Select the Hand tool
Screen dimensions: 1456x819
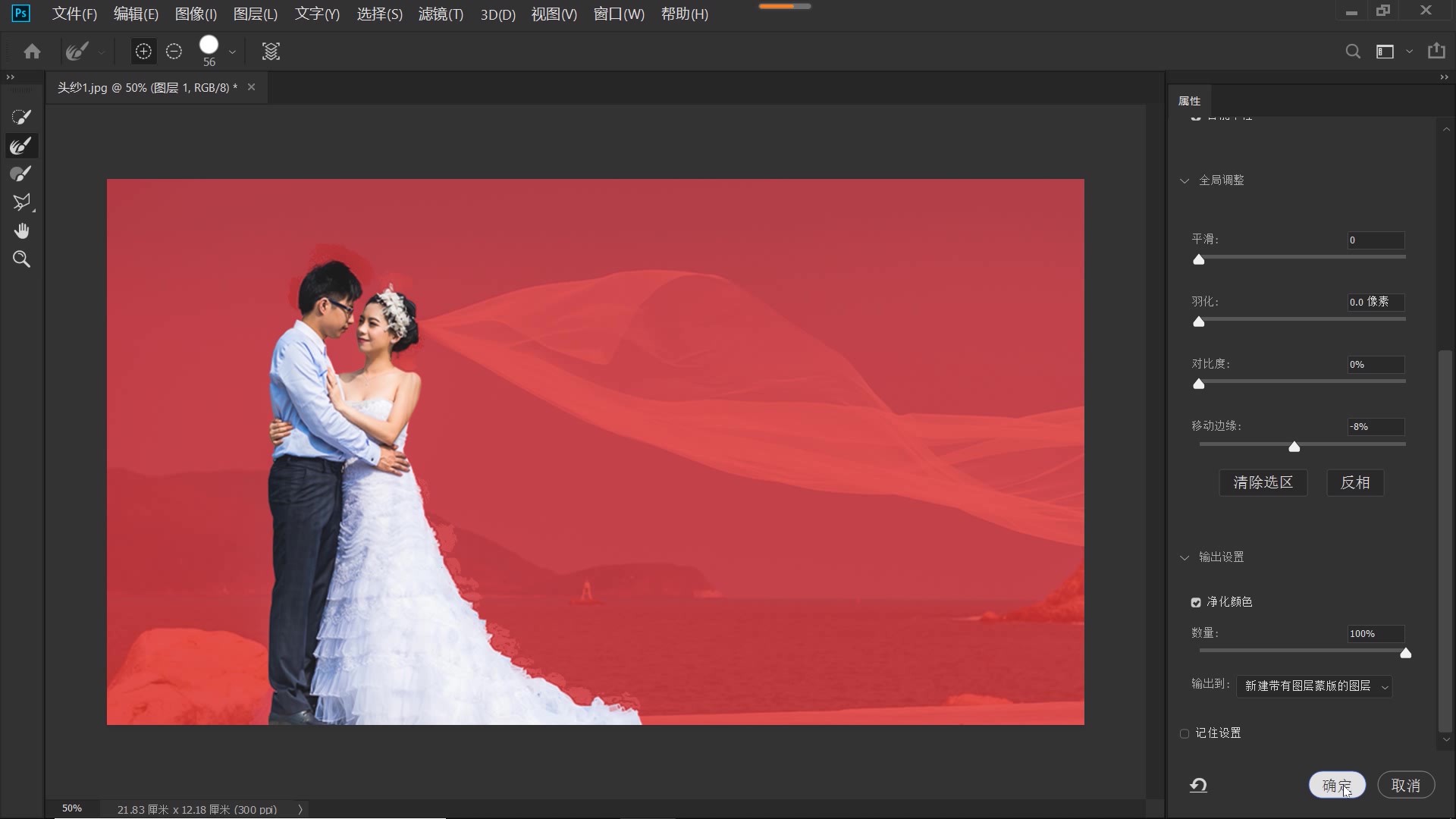(x=21, y=231)
